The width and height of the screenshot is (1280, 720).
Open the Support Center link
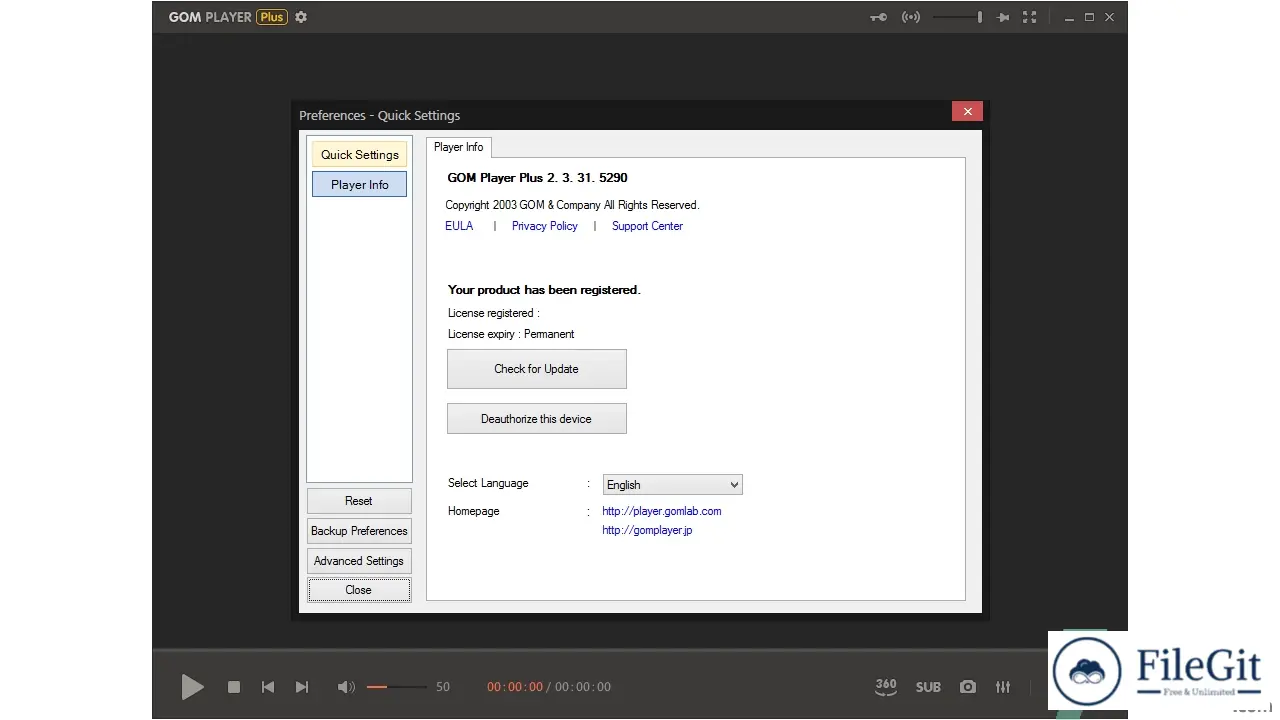coord(647,226)
